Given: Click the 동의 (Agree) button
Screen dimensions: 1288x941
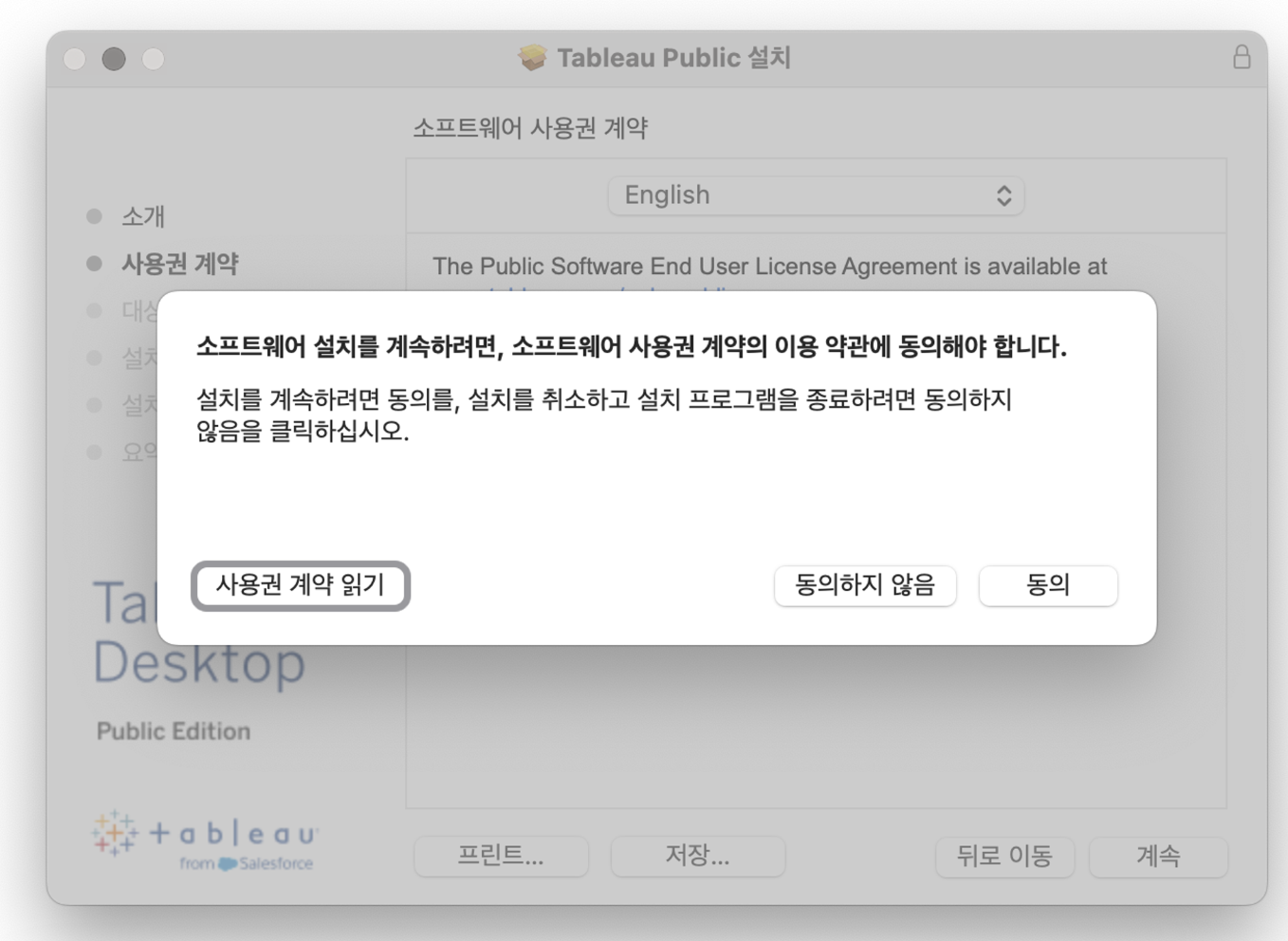Looking at the screenshot, I should (1048, 585).
